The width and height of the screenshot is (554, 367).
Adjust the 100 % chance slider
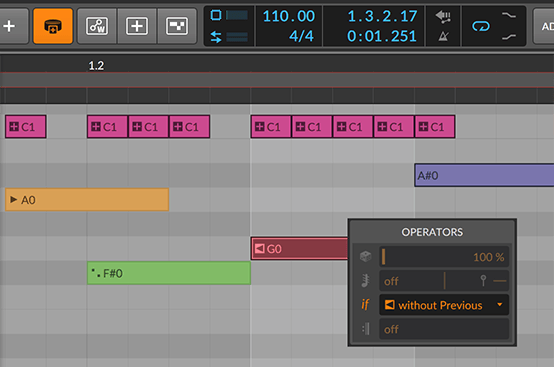[444, 256]
